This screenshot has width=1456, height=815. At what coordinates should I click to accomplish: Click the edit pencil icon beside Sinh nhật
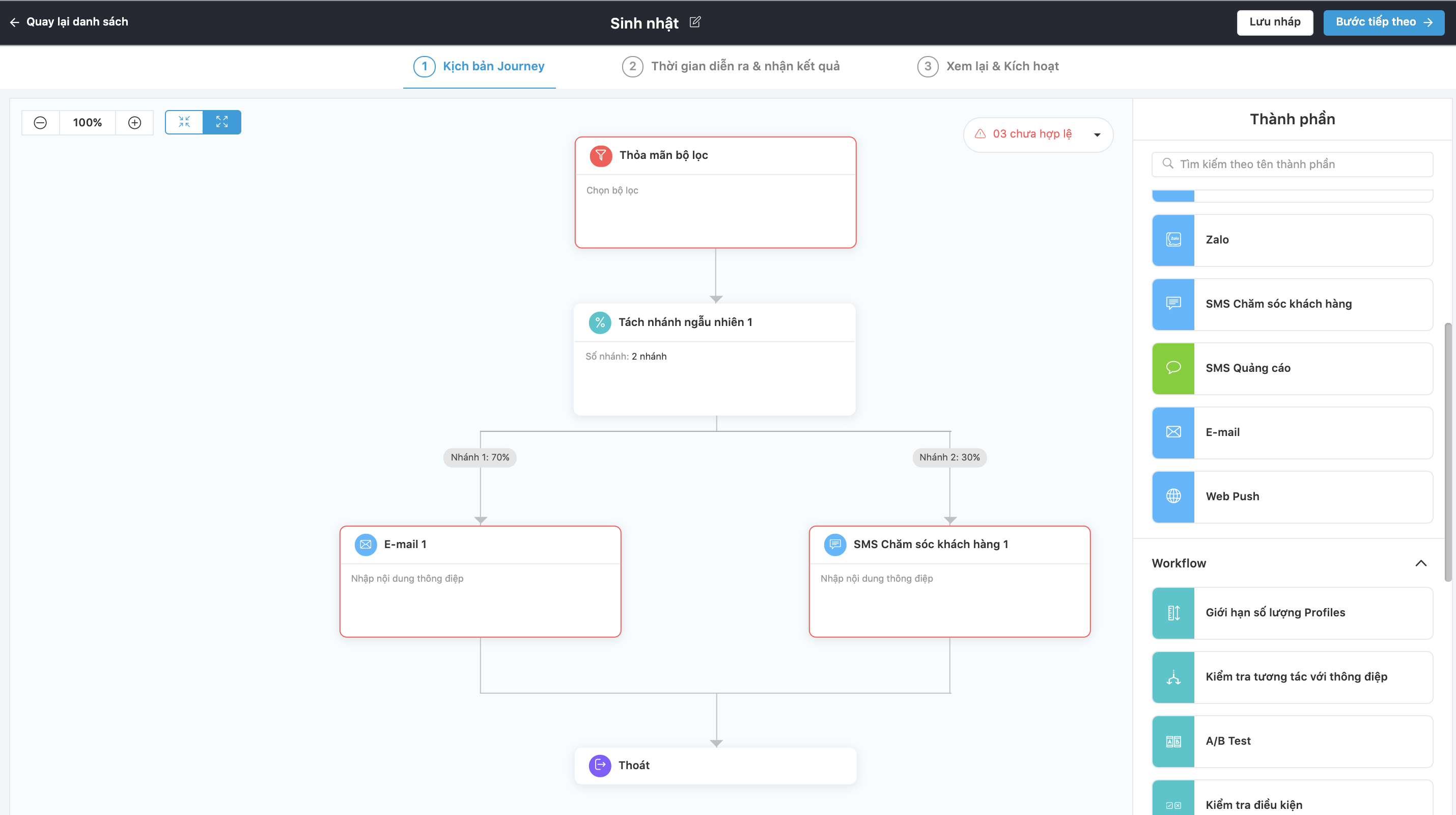[695, 22]
